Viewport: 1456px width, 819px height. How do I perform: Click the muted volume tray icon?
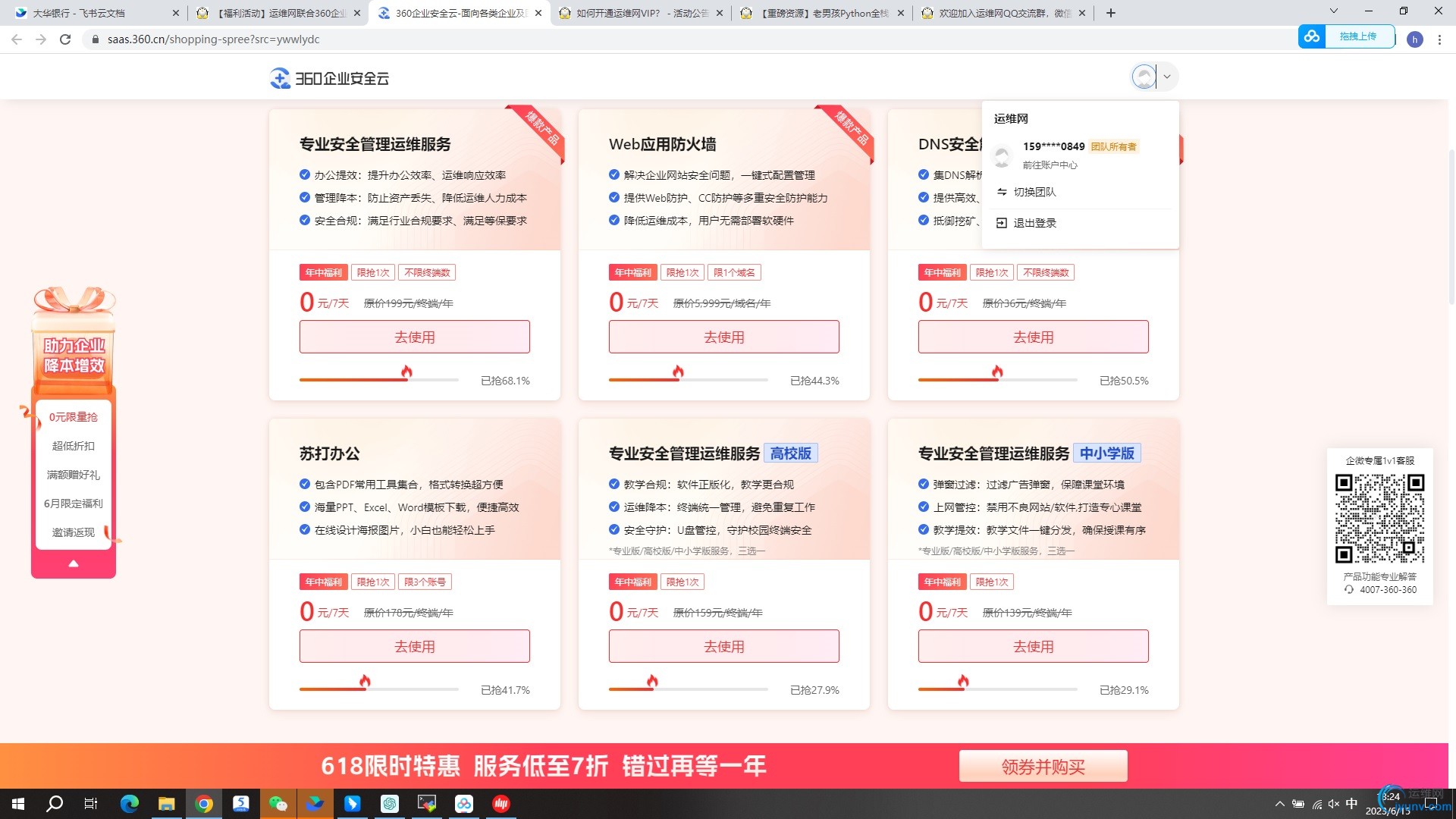click(1334, 804)
